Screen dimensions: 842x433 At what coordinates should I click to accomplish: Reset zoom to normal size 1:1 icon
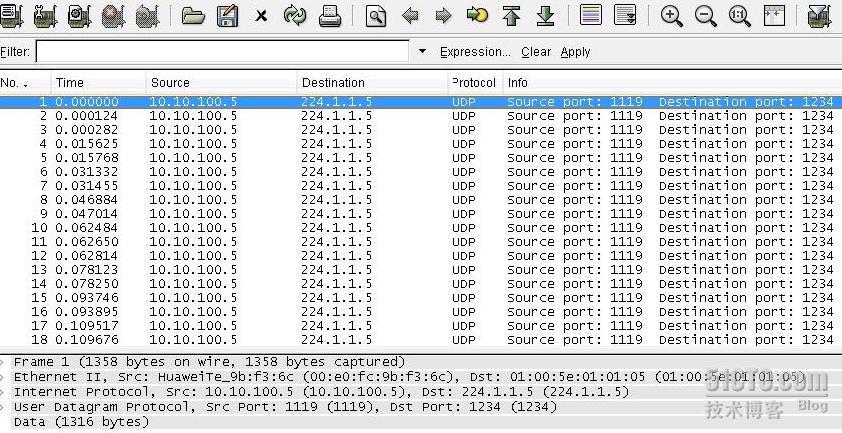tap(739, 16)
